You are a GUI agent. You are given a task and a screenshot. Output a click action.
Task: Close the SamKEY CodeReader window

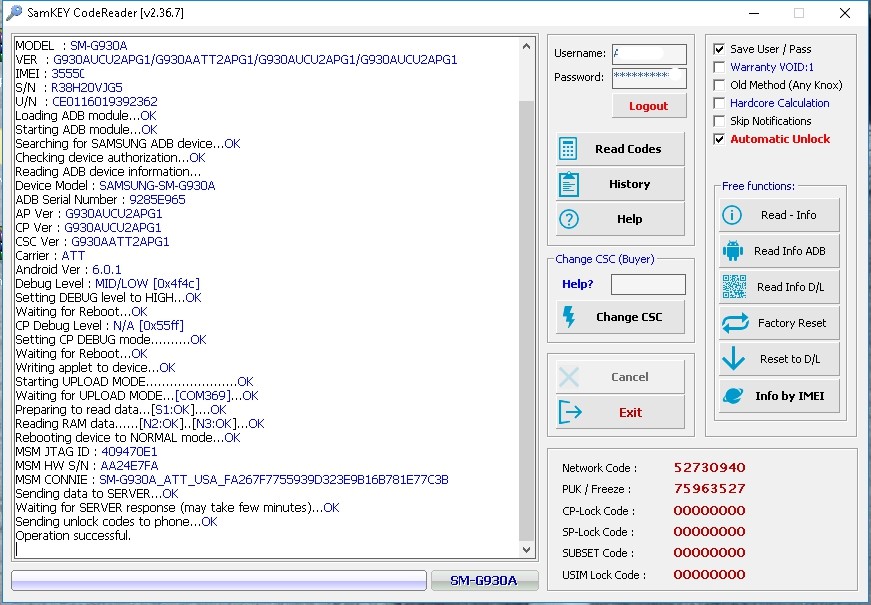coord(845,13)
